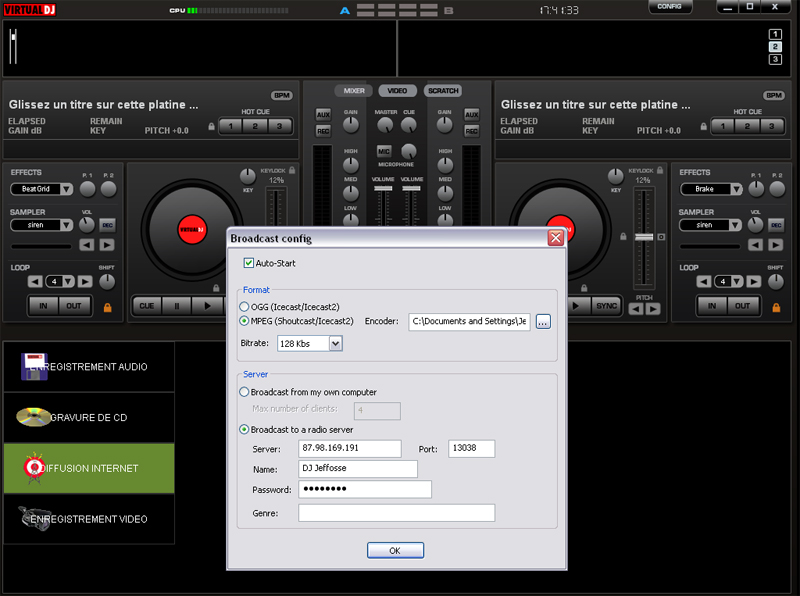Viewport: 800px width, 596px height.
Task: Click OK in Broadcast config
Action: click(x=395, y=551)
